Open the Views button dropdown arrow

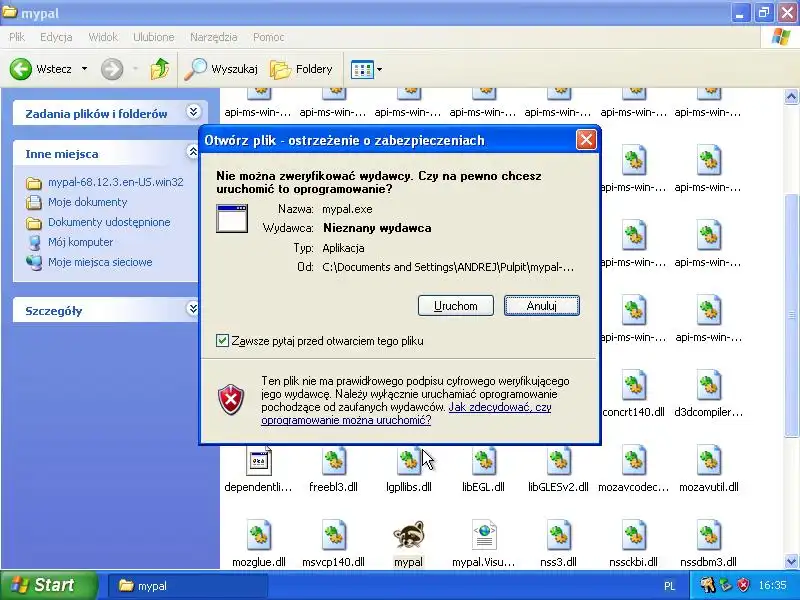[x=379, y=69]
